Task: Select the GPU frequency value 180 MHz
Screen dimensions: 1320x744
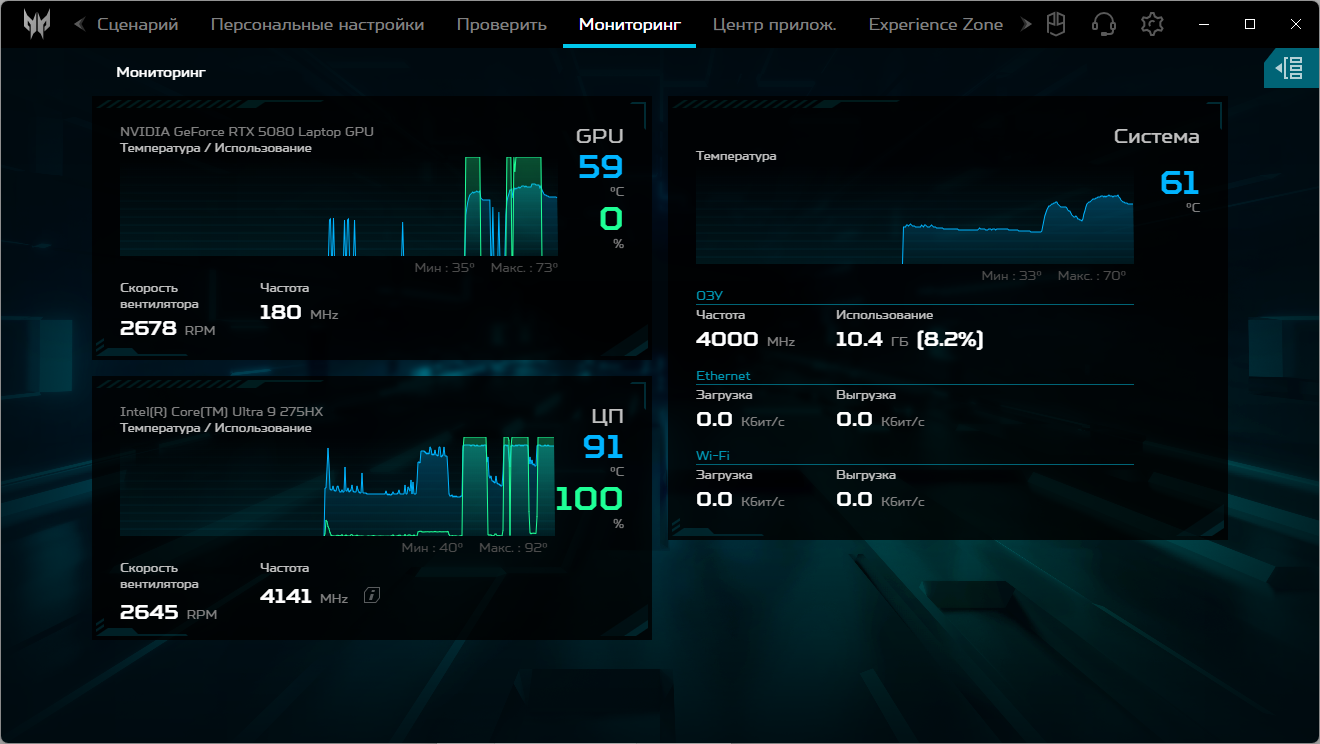Action: click(299, 313)
